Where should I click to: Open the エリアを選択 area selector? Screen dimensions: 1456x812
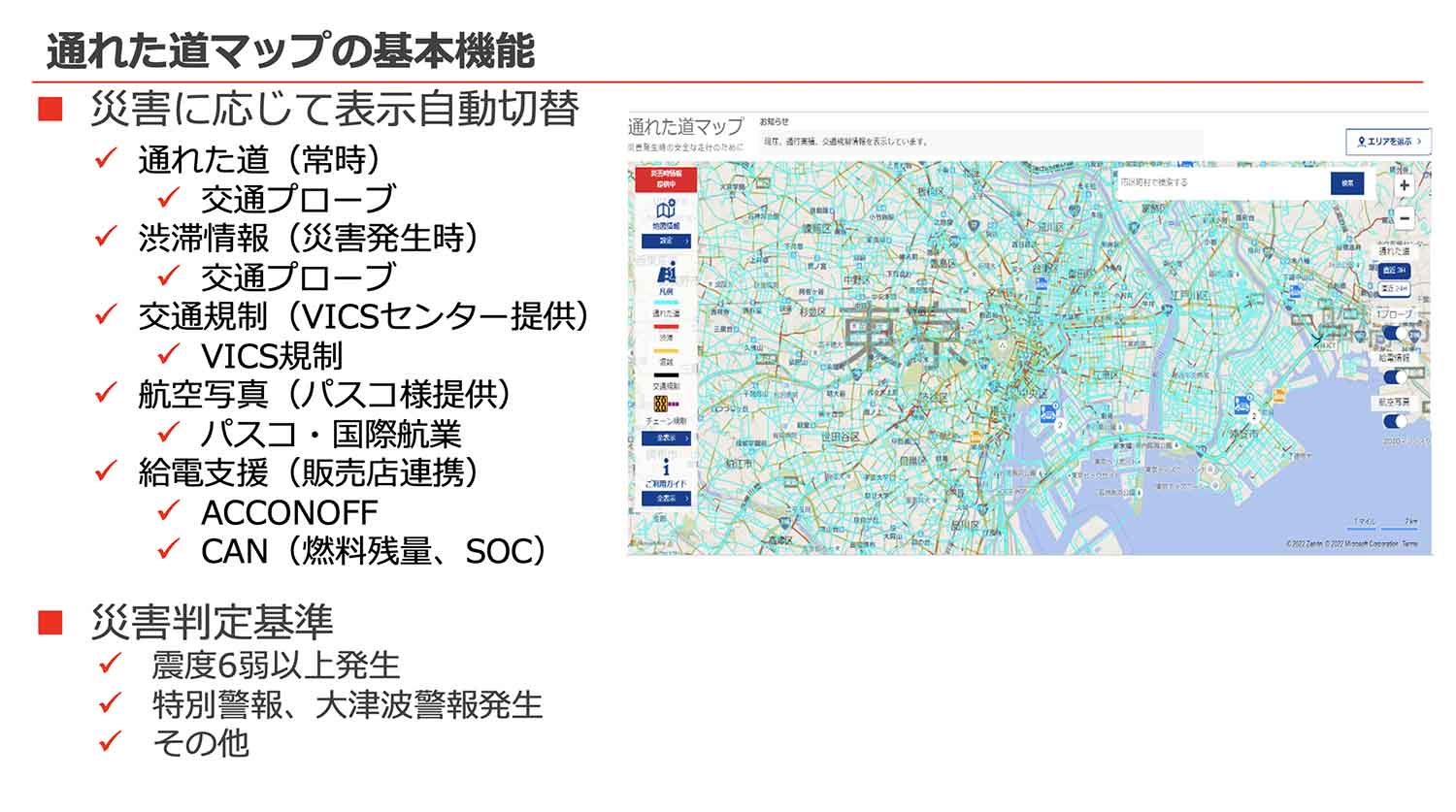tap(1388, 142)
